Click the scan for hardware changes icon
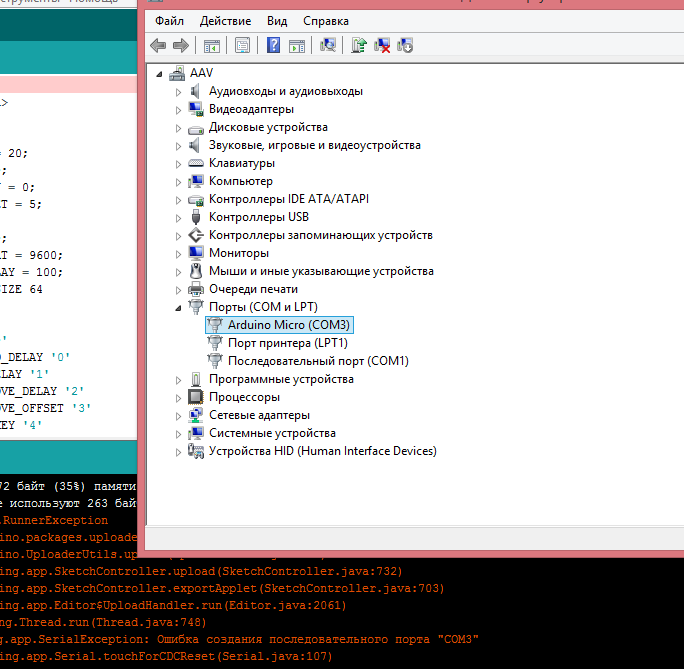 pos(327,45)
